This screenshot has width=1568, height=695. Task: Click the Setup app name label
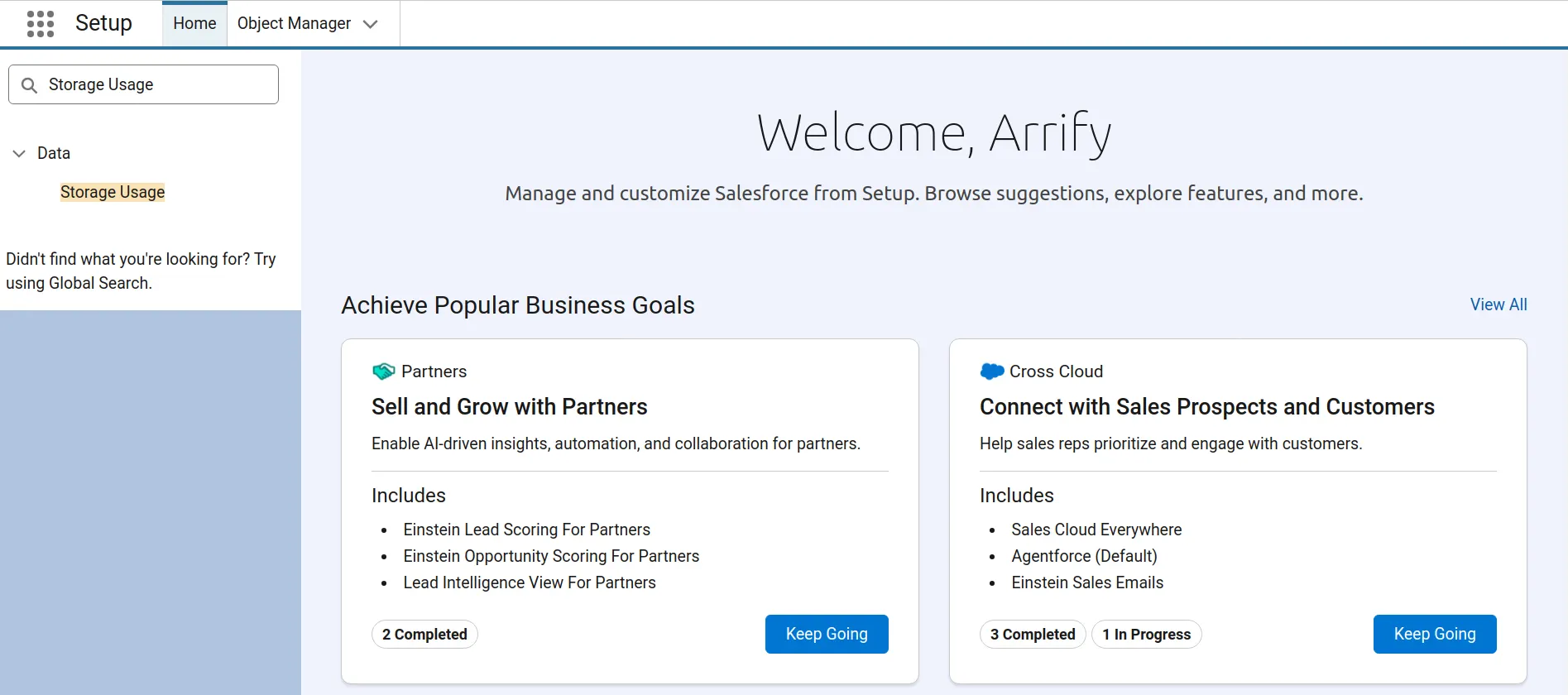tap(103, 23)
